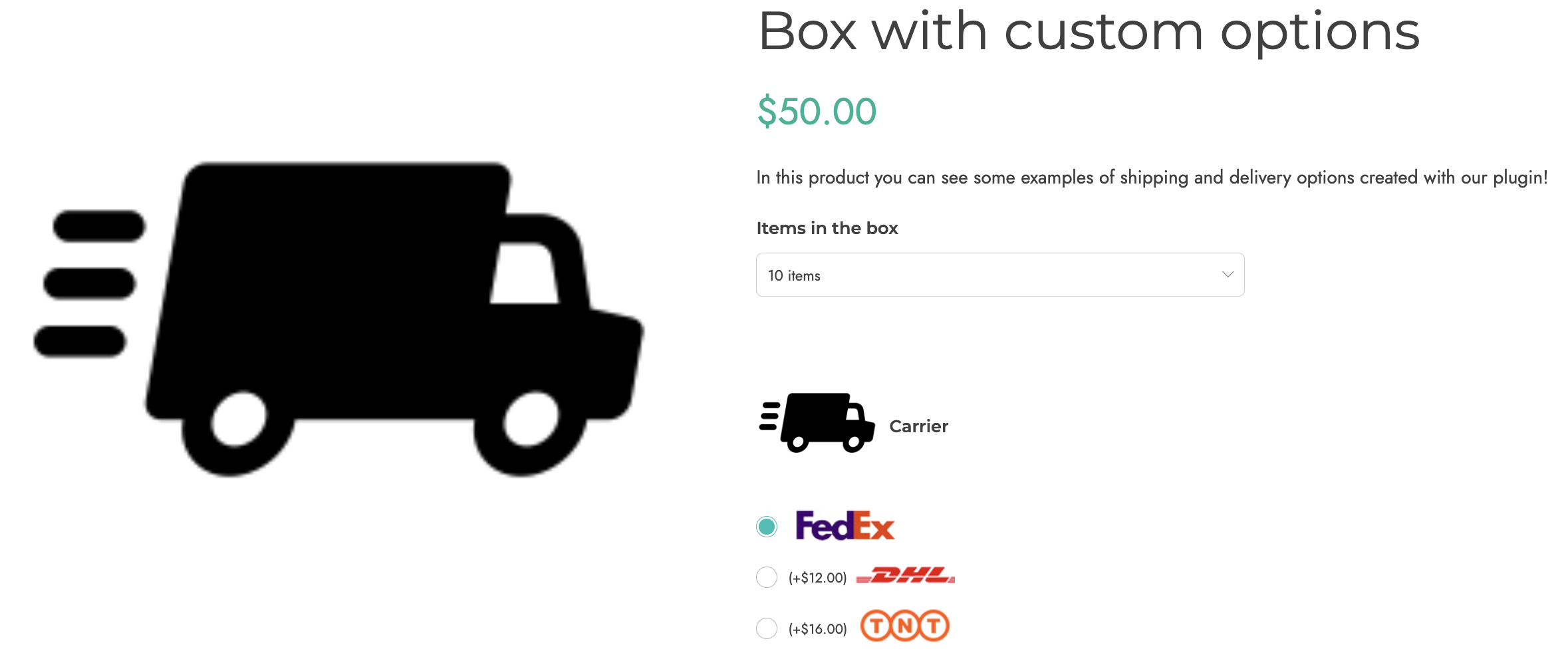Viewport: 1568px width, 661px height.
Task: Select the FedEx carrier radio button
Action: point(767,527)
